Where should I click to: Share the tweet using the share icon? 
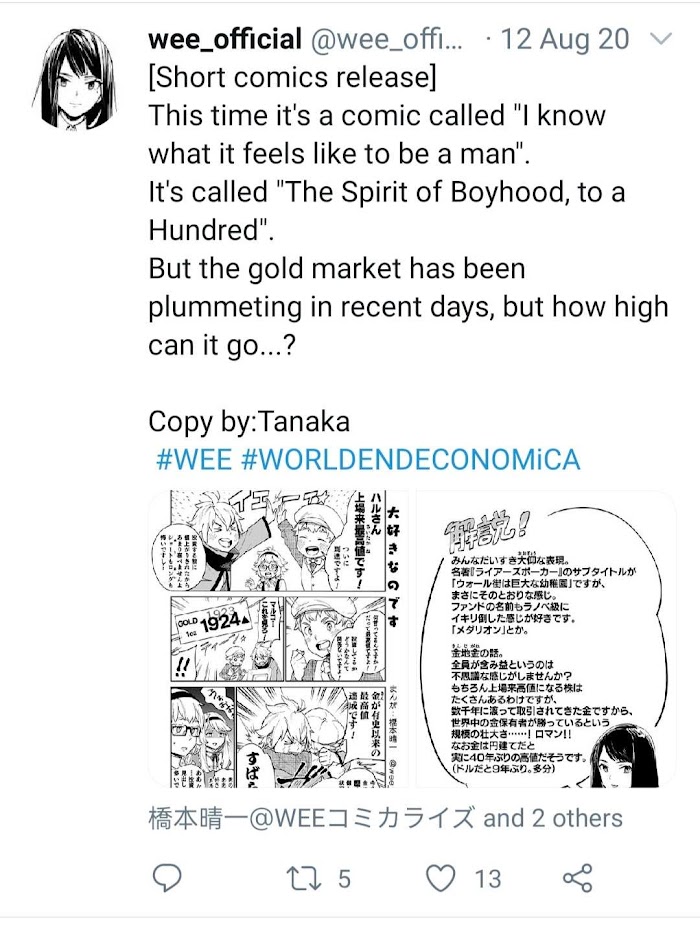point(578,878)
